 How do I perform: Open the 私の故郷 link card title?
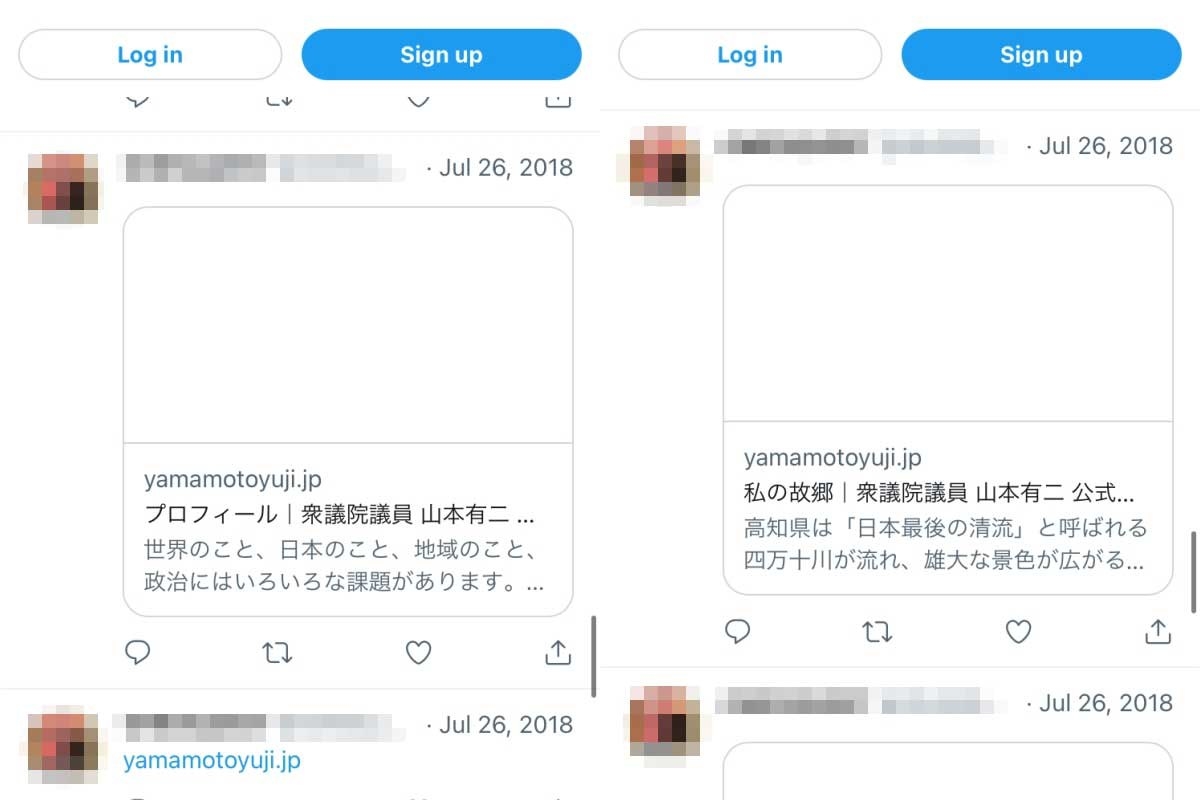point(939,493)
